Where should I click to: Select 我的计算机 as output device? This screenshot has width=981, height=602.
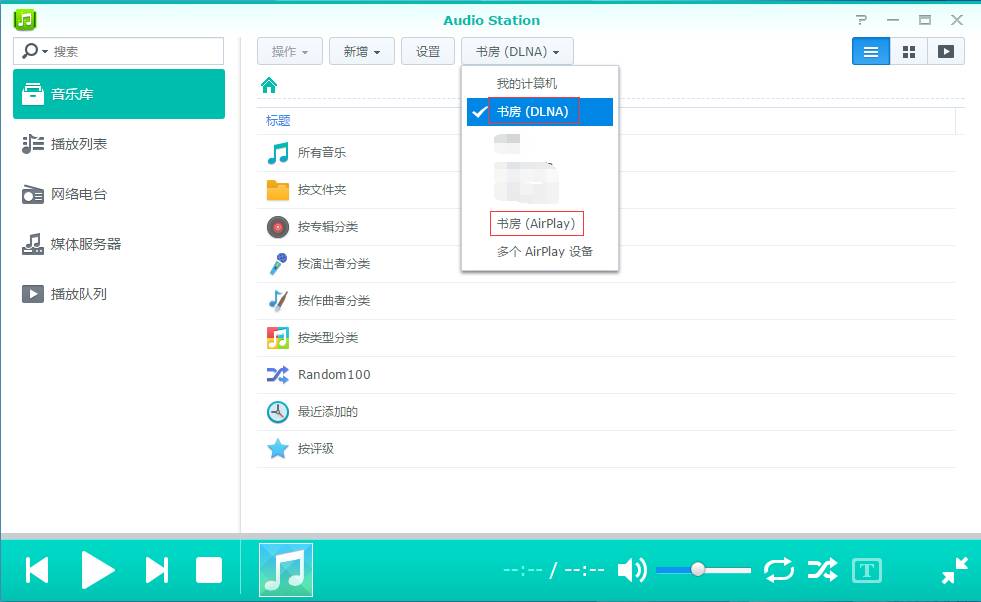540,83
